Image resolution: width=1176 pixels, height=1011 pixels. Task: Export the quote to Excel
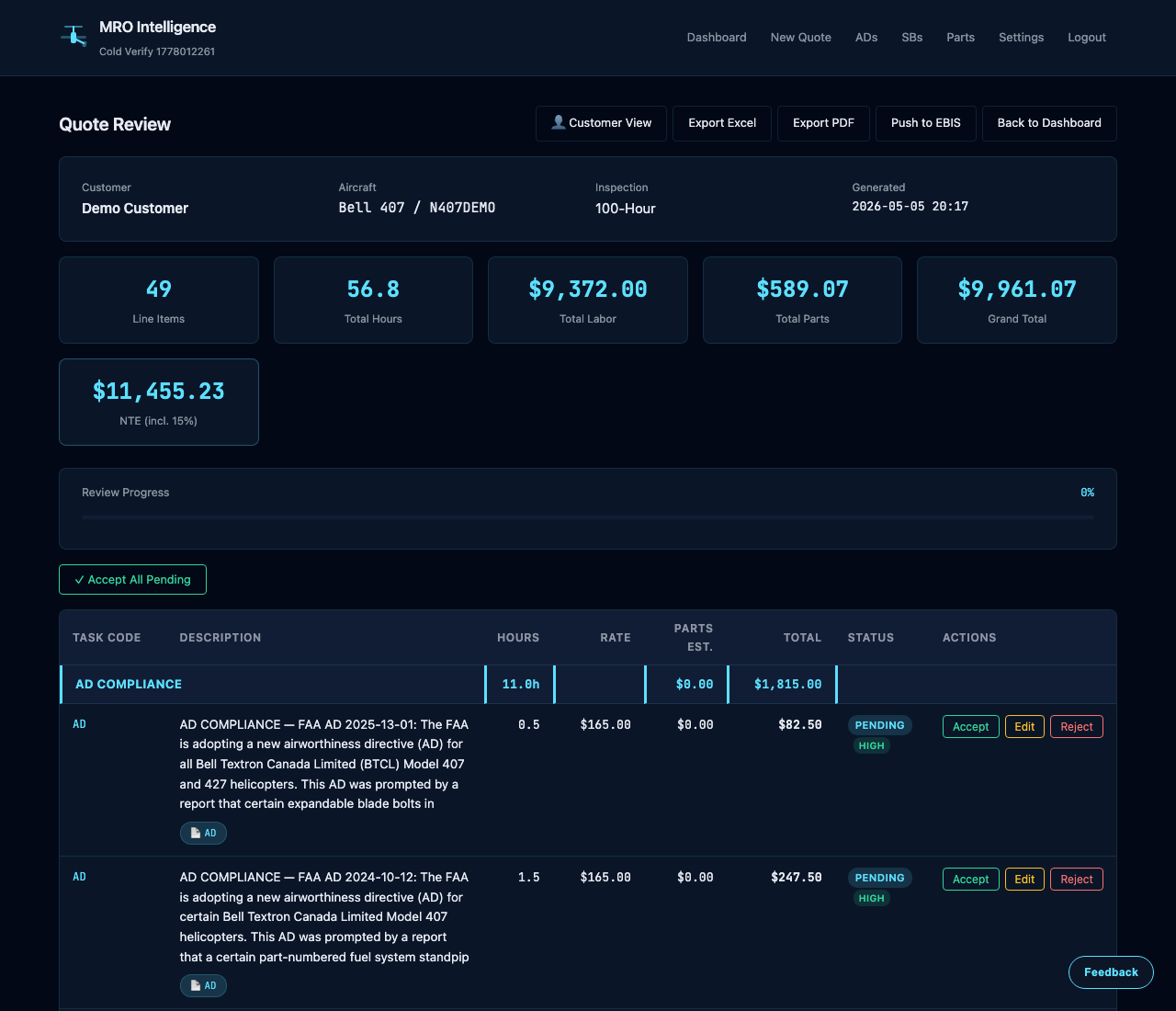722,123
